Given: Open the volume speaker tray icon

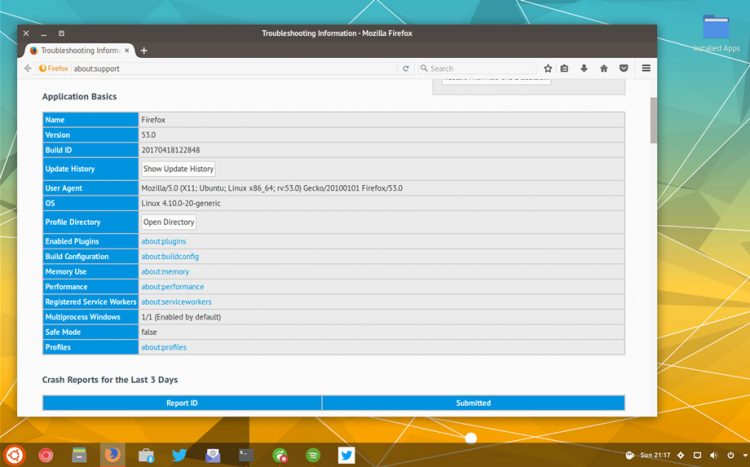Looking at the screenshot, I should pos(714,455).
